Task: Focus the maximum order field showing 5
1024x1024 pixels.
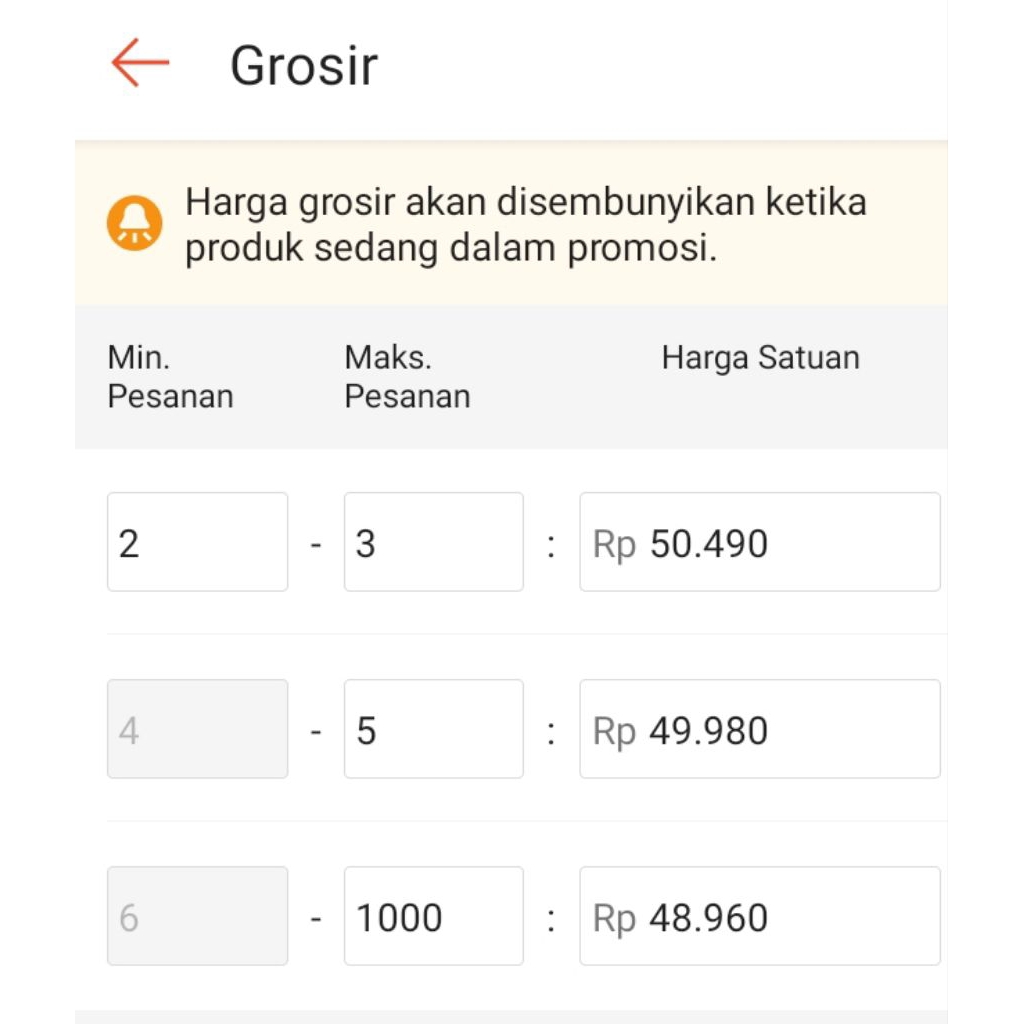Action: 433,729
